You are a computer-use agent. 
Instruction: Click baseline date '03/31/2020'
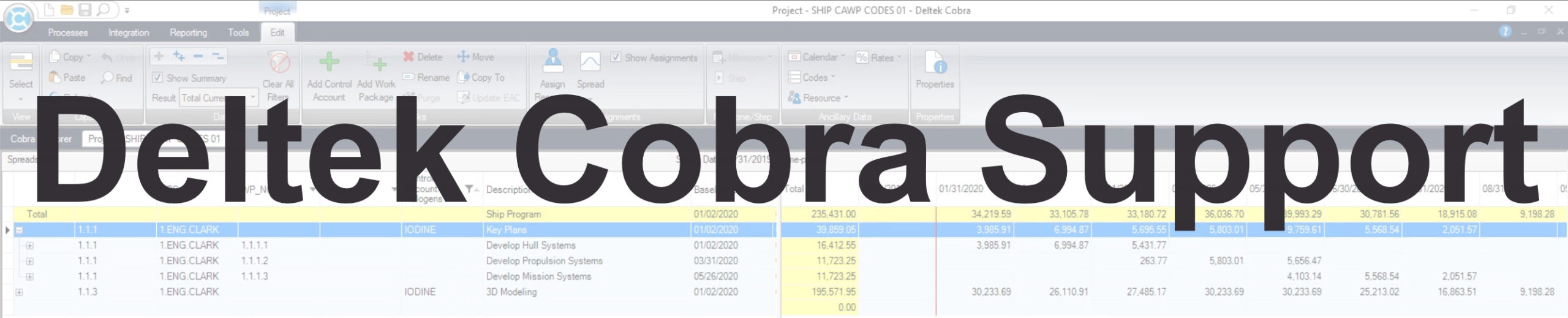(x=715, y=260)
